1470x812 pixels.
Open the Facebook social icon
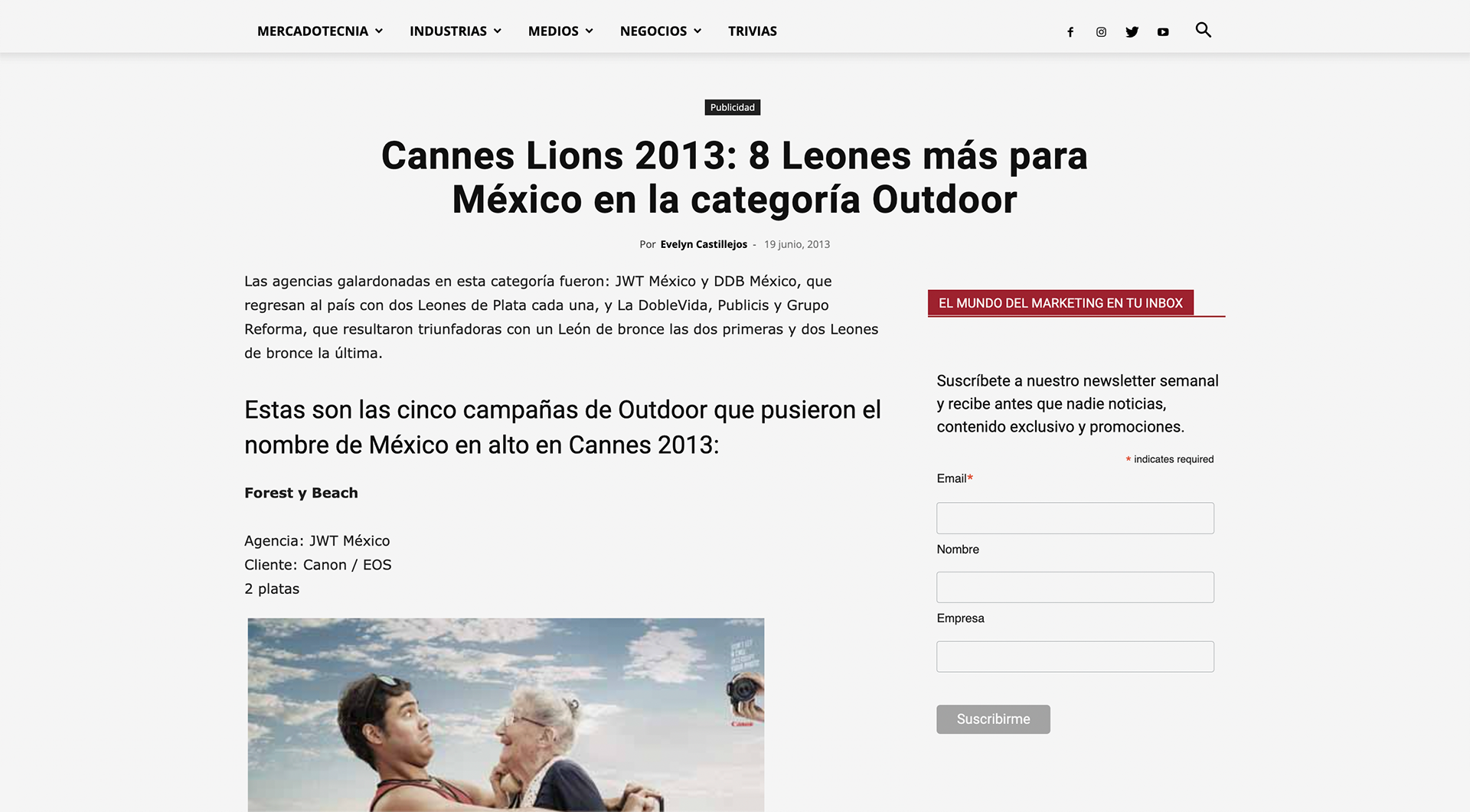(1070, 31)
